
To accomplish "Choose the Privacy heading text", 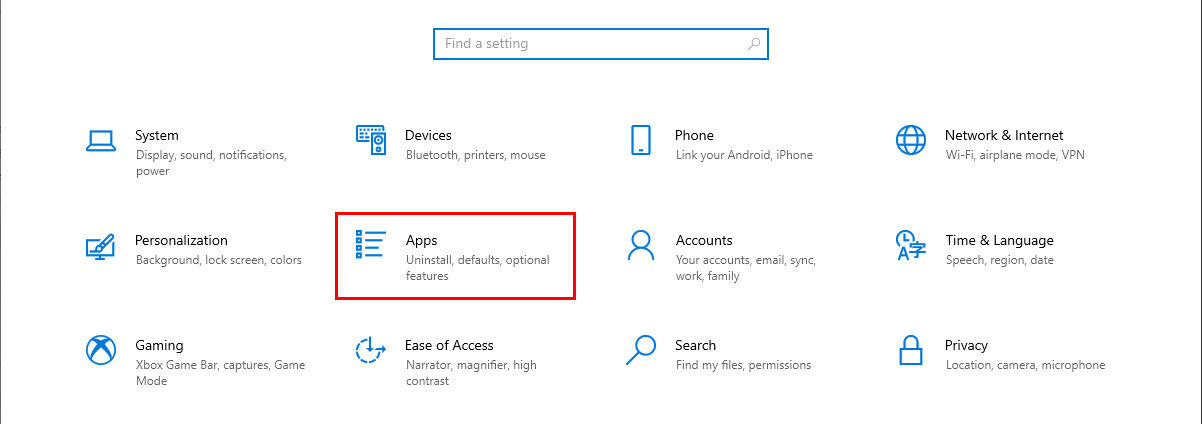I will click(966, 345).
